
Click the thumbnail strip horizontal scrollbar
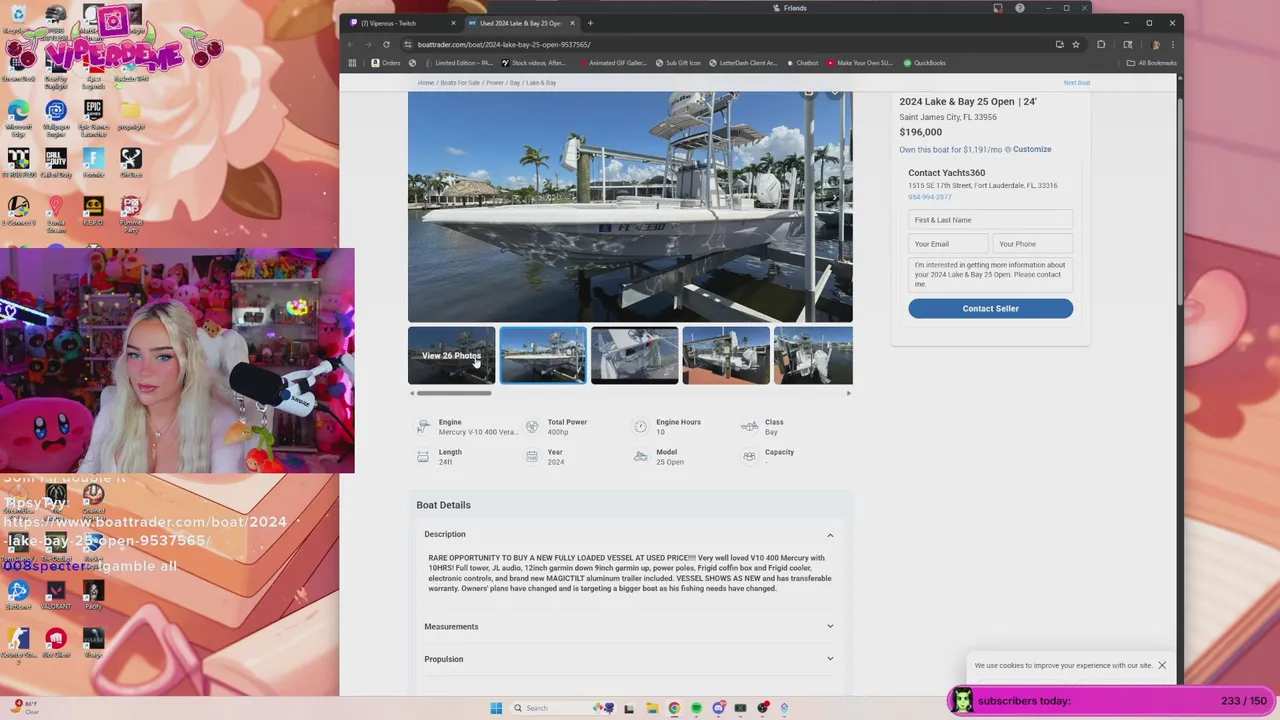[454, 393]
